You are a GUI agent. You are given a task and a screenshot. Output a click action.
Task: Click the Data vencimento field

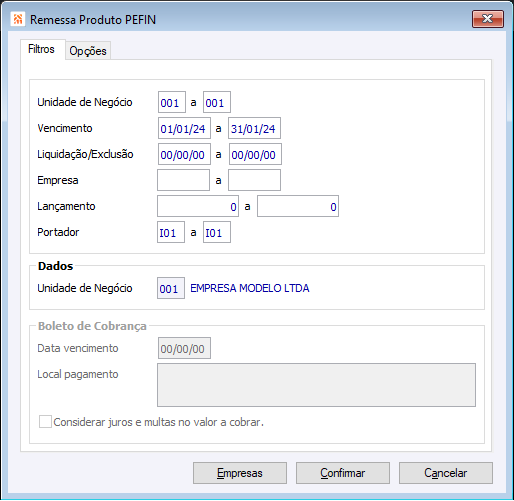[x=184, y=348]
